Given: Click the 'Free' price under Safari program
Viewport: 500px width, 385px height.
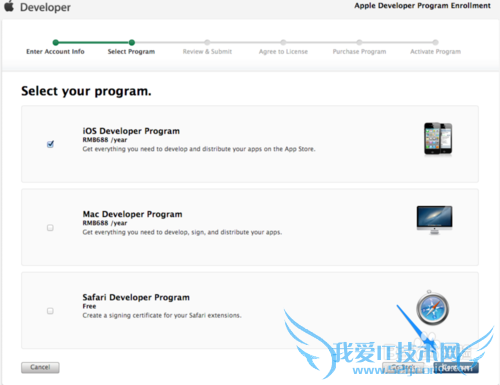Looking at the screenshot, I should pos(89,306).
